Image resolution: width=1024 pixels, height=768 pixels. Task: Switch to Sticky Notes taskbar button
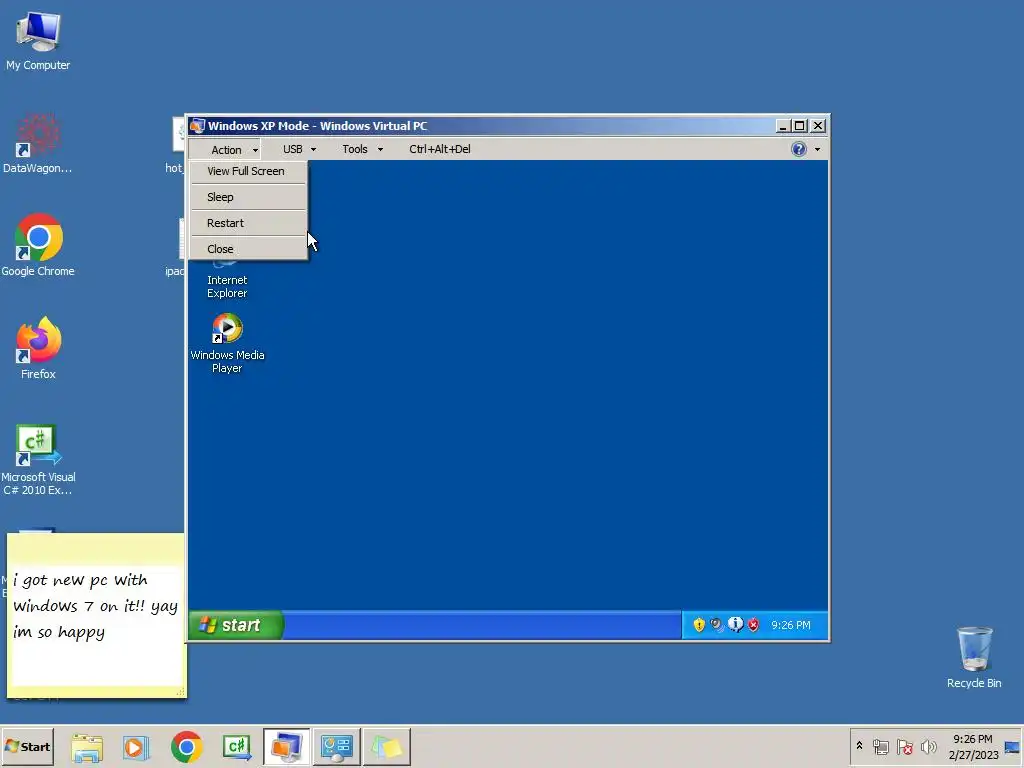[387, 747]
